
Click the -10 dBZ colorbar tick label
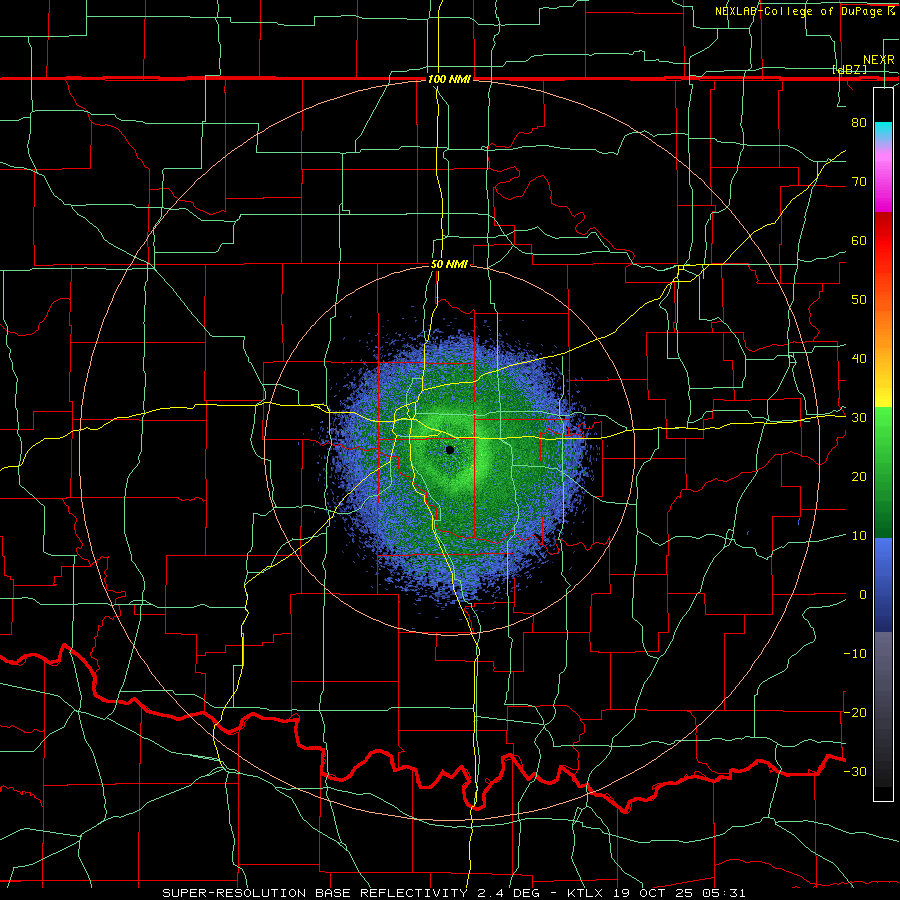click(855, 653)
